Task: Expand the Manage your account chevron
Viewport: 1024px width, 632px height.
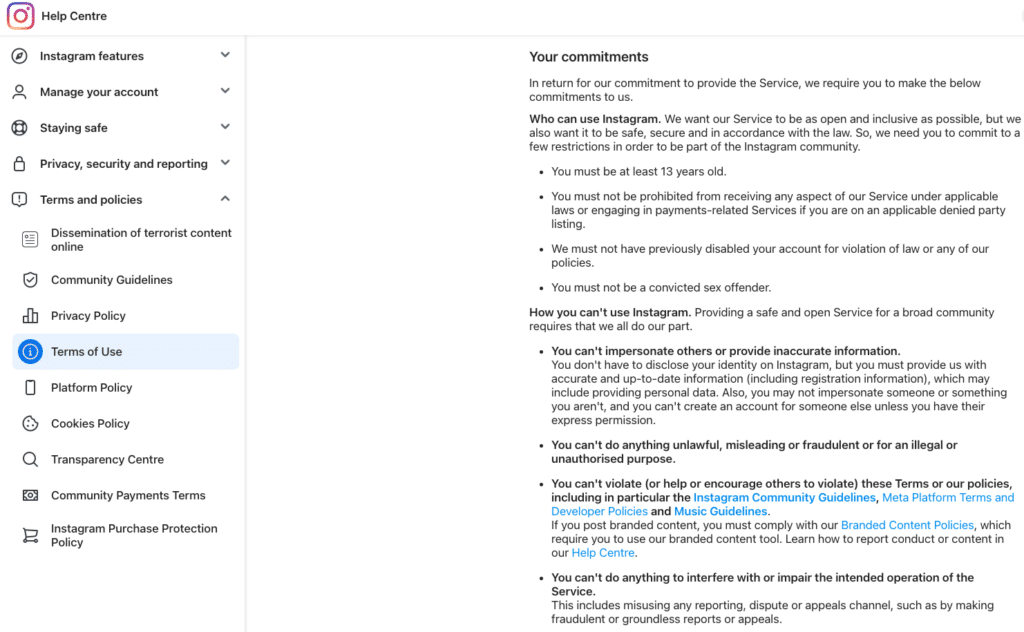Action: [x=225, y=91]
